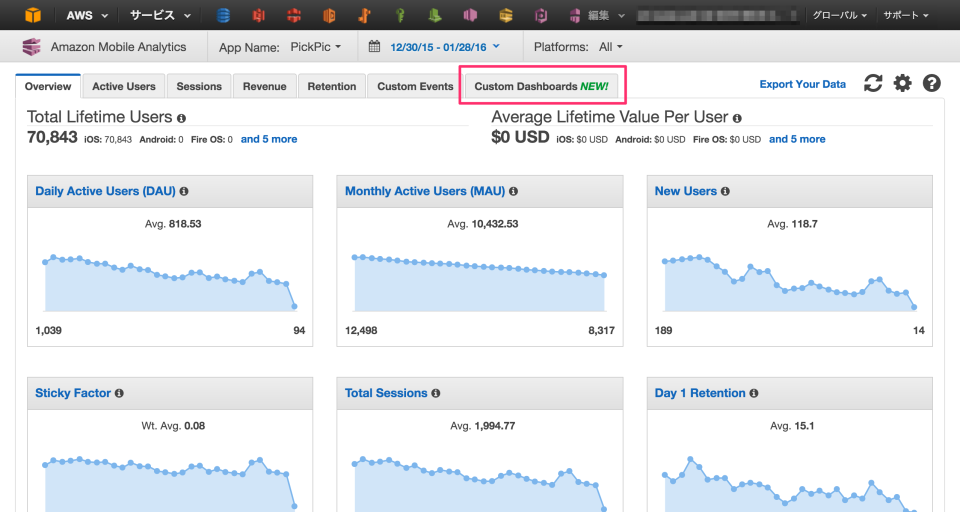960x512 pixels.
Task: Open the AWS console home cube icon
Action: 32,15
